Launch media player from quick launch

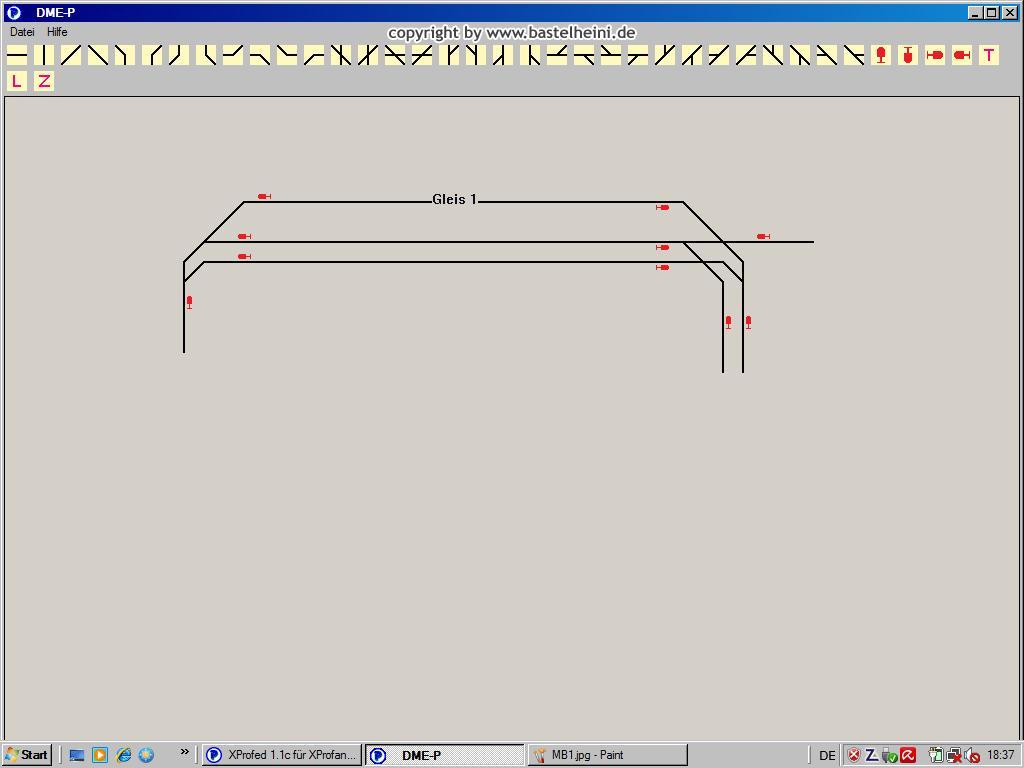(100, 755)
